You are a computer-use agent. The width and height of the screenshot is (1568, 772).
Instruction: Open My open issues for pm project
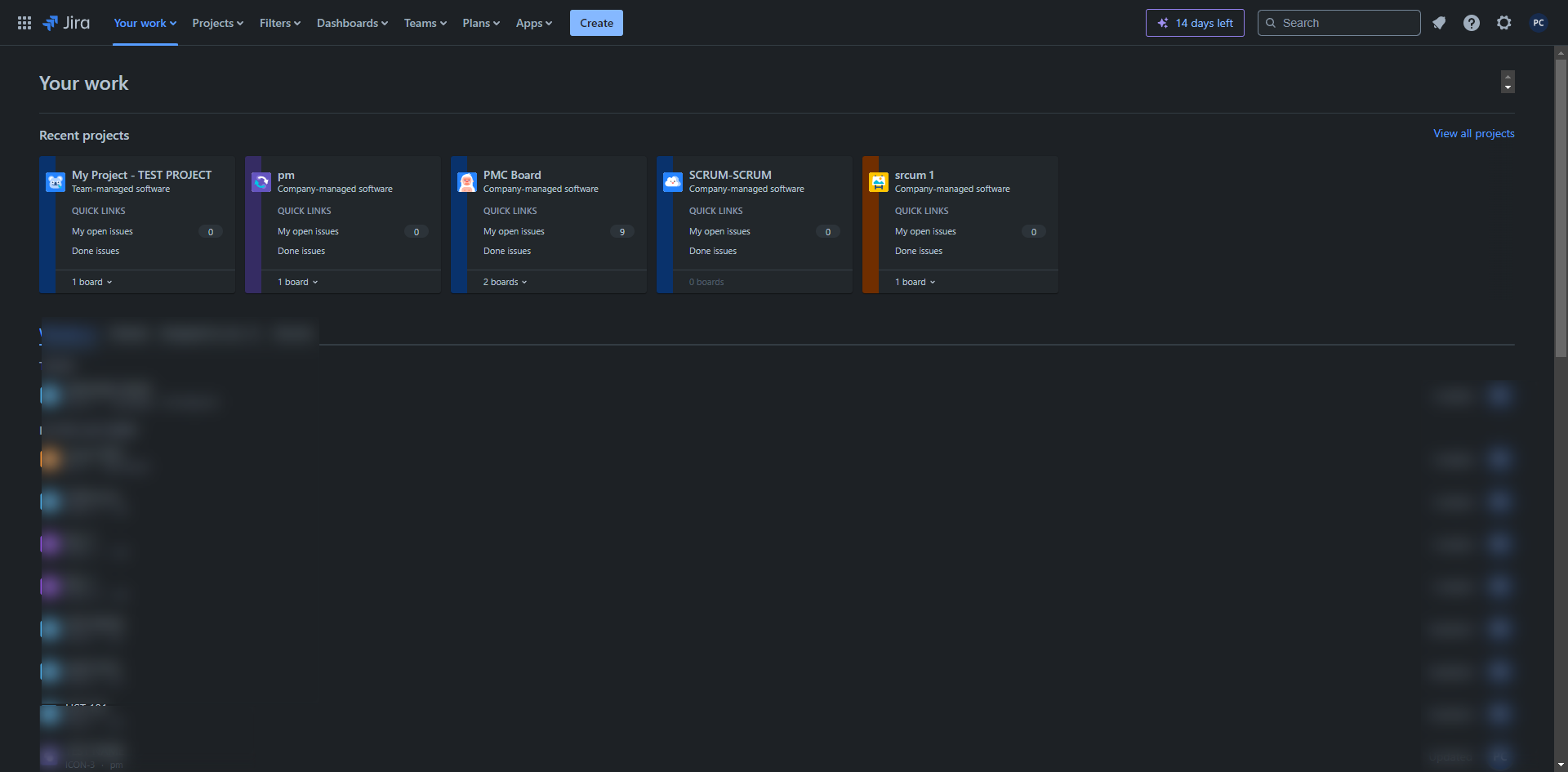(308, 231)
